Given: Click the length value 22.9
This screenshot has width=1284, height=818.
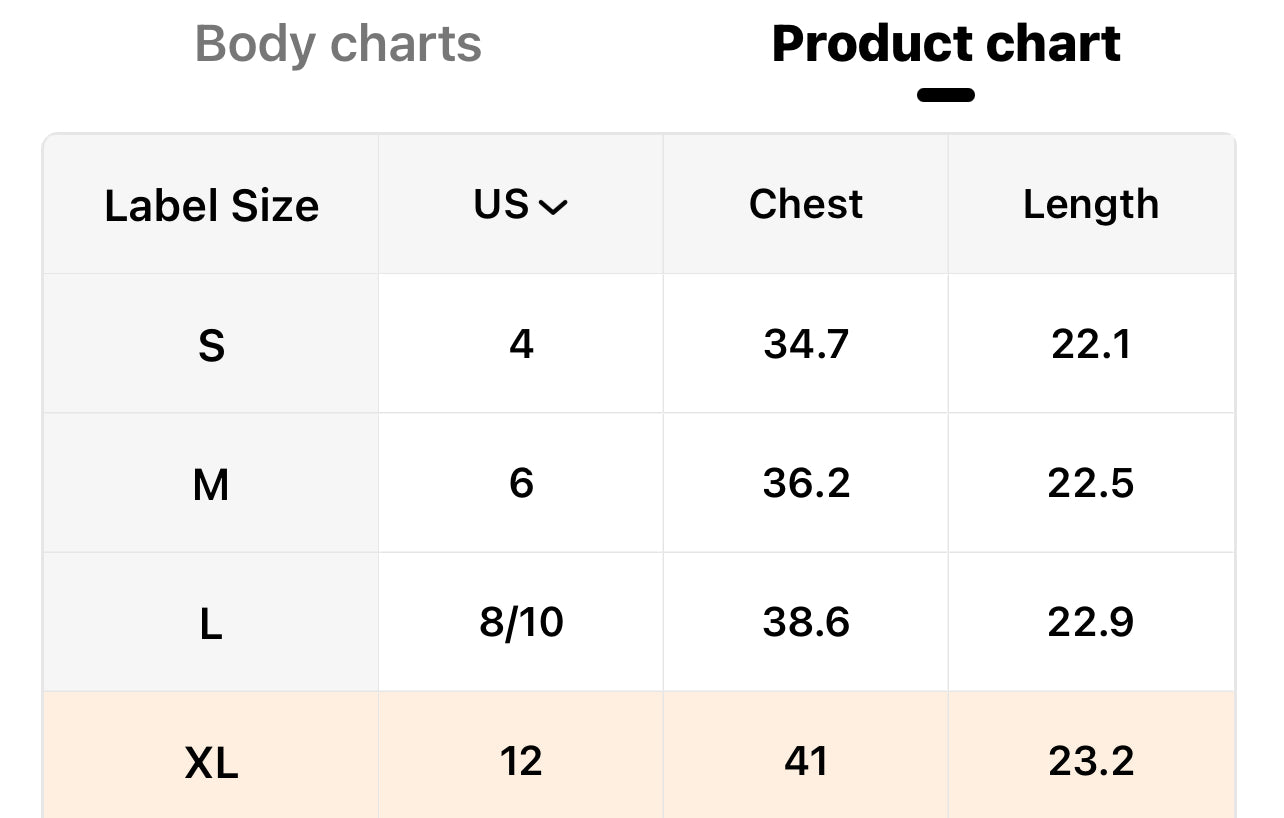Looking at the screenshot, I should pyautogui.click(x=1090, y=622).
